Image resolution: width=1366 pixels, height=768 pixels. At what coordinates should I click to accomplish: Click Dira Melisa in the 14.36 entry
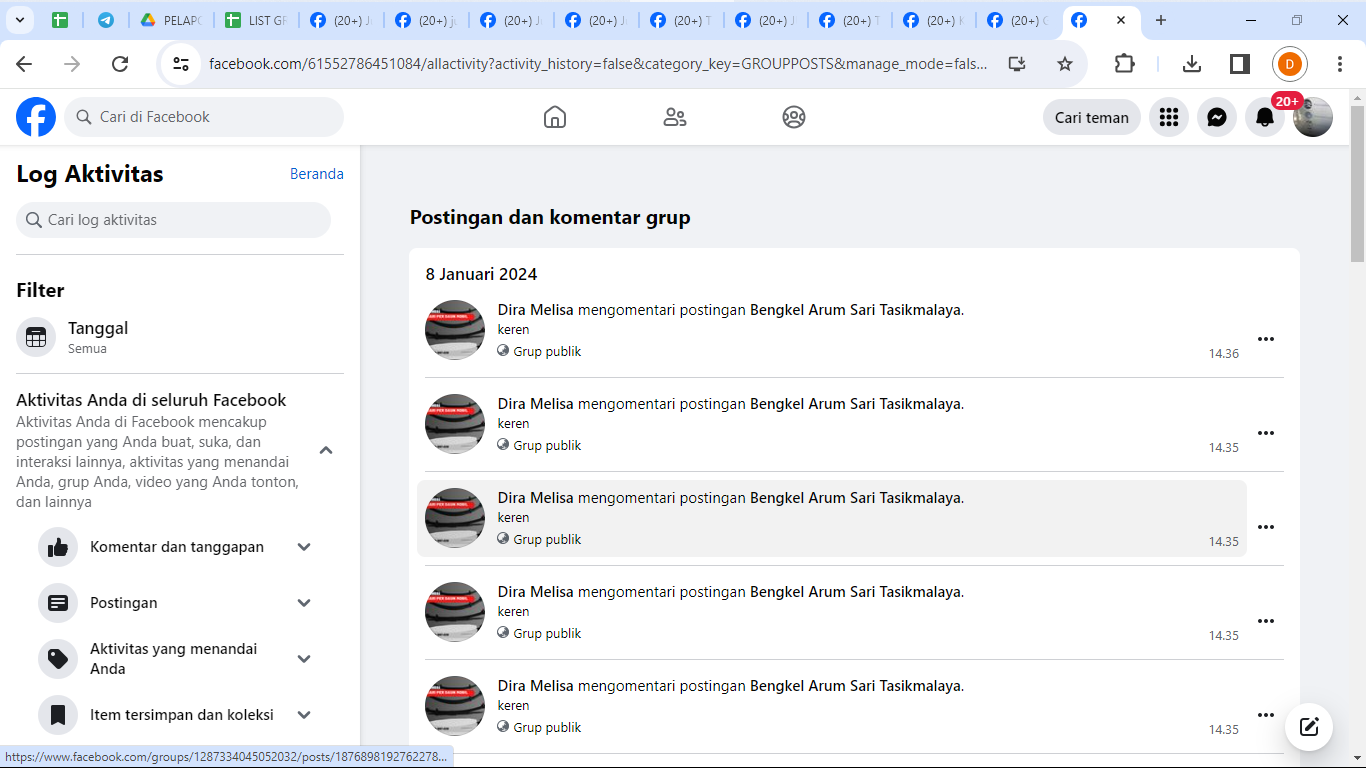pyautogui.click(x=536, y=310)
